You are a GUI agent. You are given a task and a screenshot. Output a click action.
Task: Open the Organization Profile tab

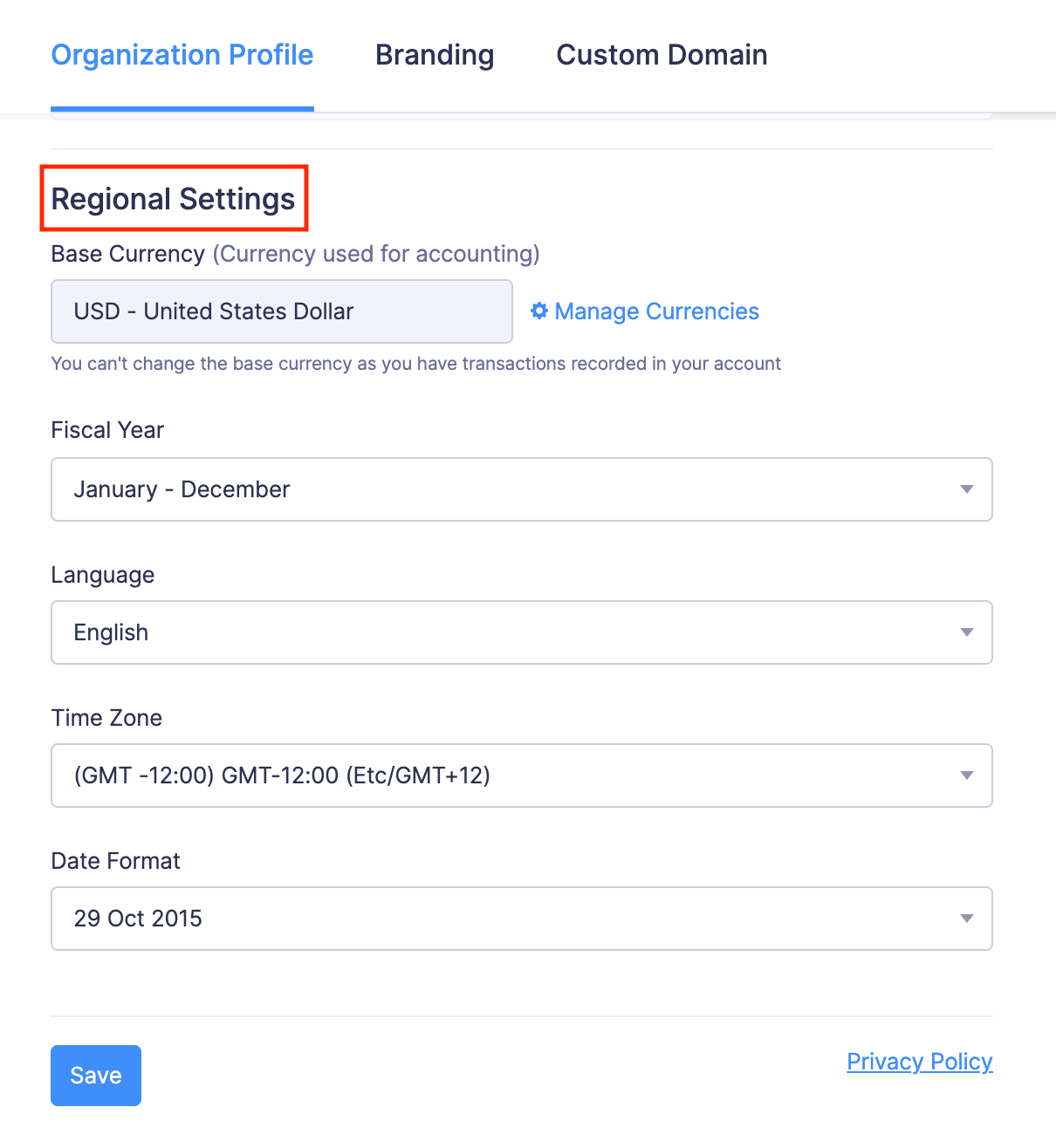(182, 55)
